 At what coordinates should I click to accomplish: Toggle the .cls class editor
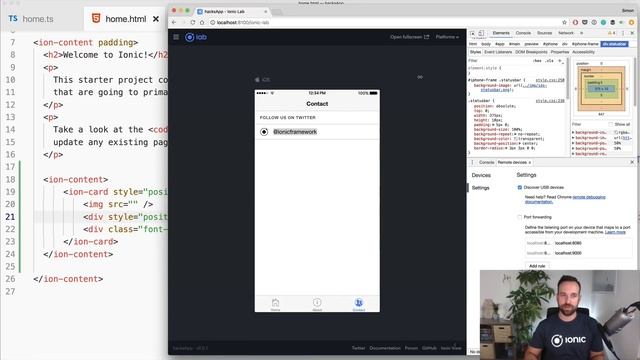click(x=549, y=61)
